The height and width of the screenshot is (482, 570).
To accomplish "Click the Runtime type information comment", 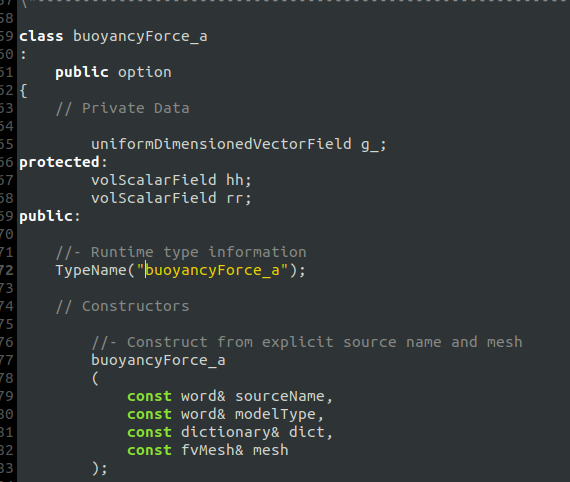I will [x=181, y=252].
